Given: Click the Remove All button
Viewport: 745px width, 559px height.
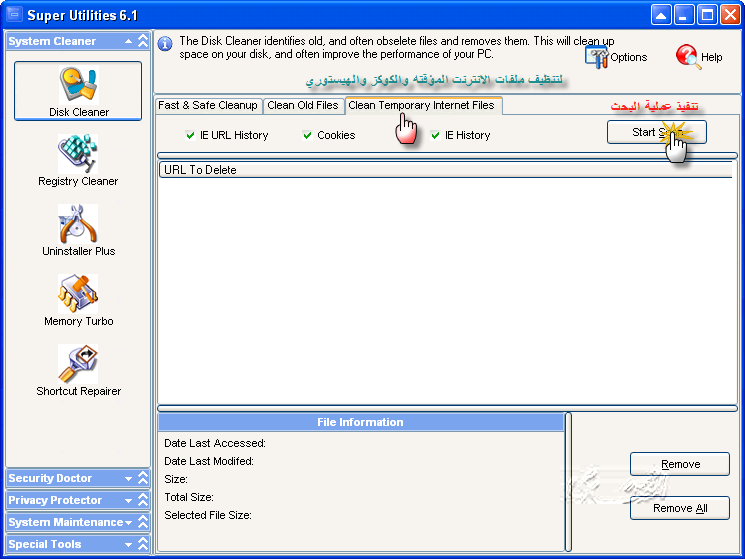Looking at the screenshot, I should (x=680, y=508).
